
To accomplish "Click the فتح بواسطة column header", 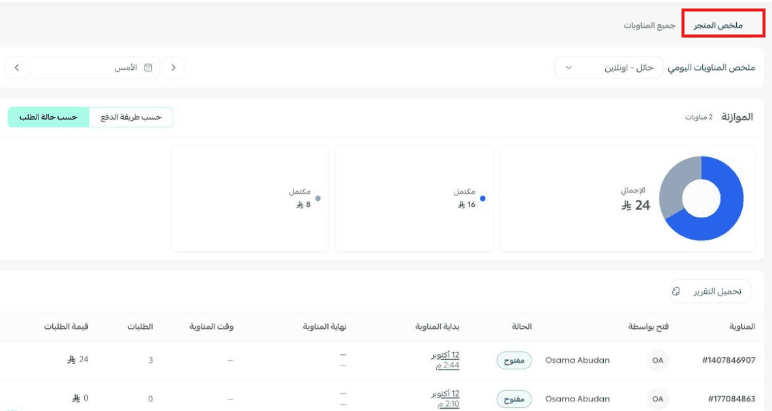I will coord(648,326).
